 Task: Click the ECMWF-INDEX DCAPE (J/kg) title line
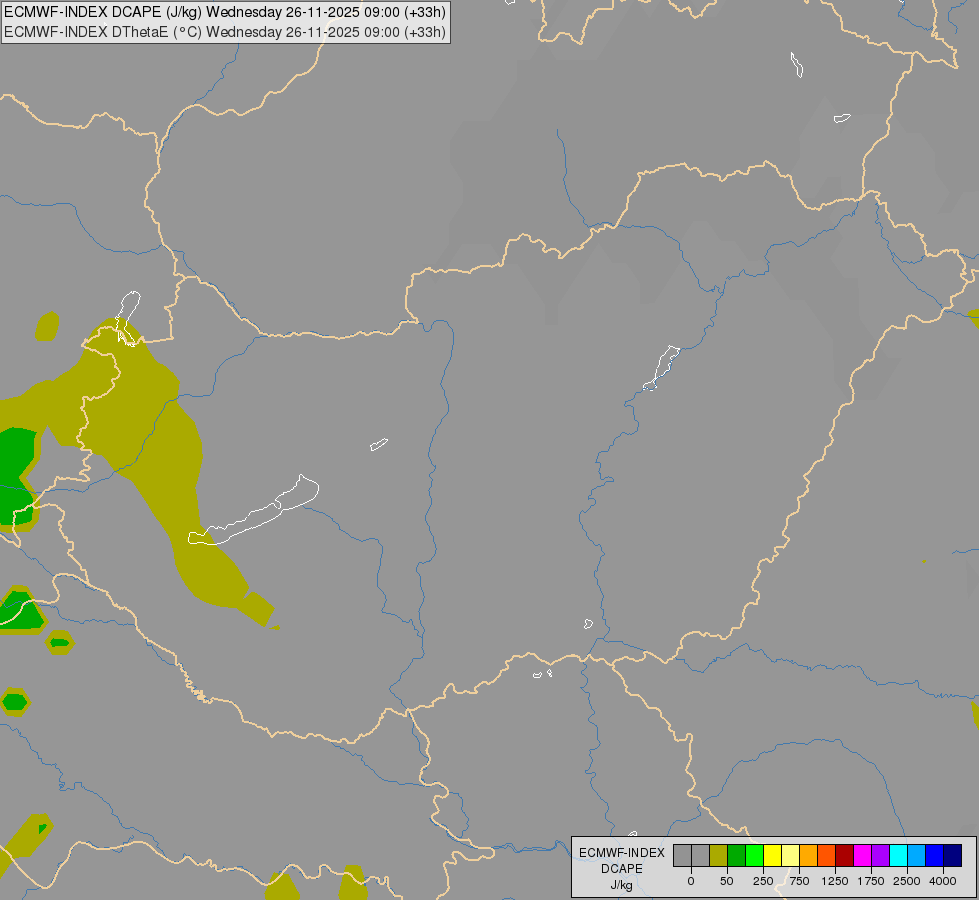point(225,12)
